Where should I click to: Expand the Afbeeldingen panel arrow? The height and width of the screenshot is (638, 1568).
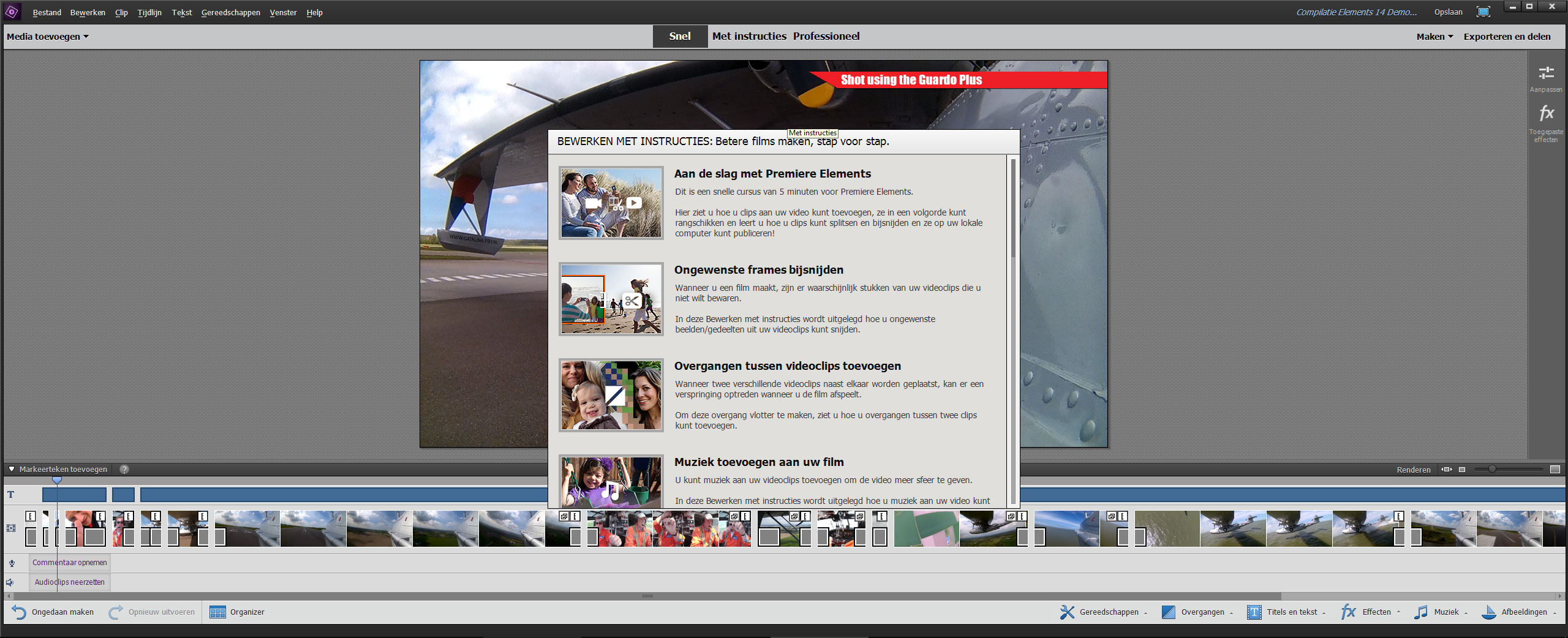pos(1554,613)
